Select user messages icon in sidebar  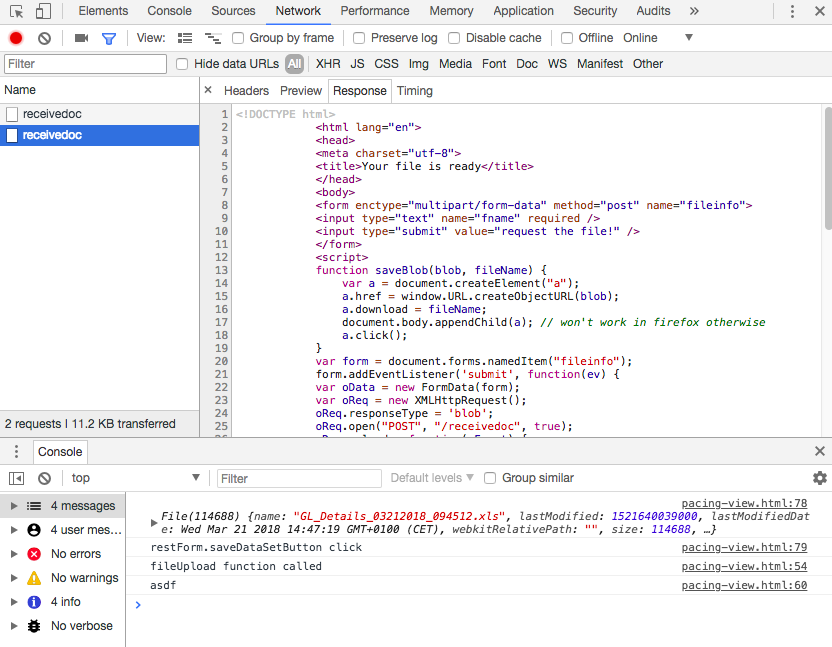coord(34,530)
